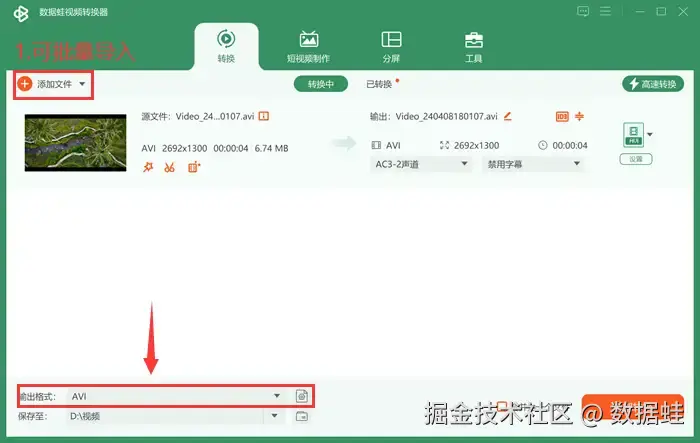Expand the 添加文件 dropdown arrow
This screenshot has height=443, width=700.
pos(82,84)
